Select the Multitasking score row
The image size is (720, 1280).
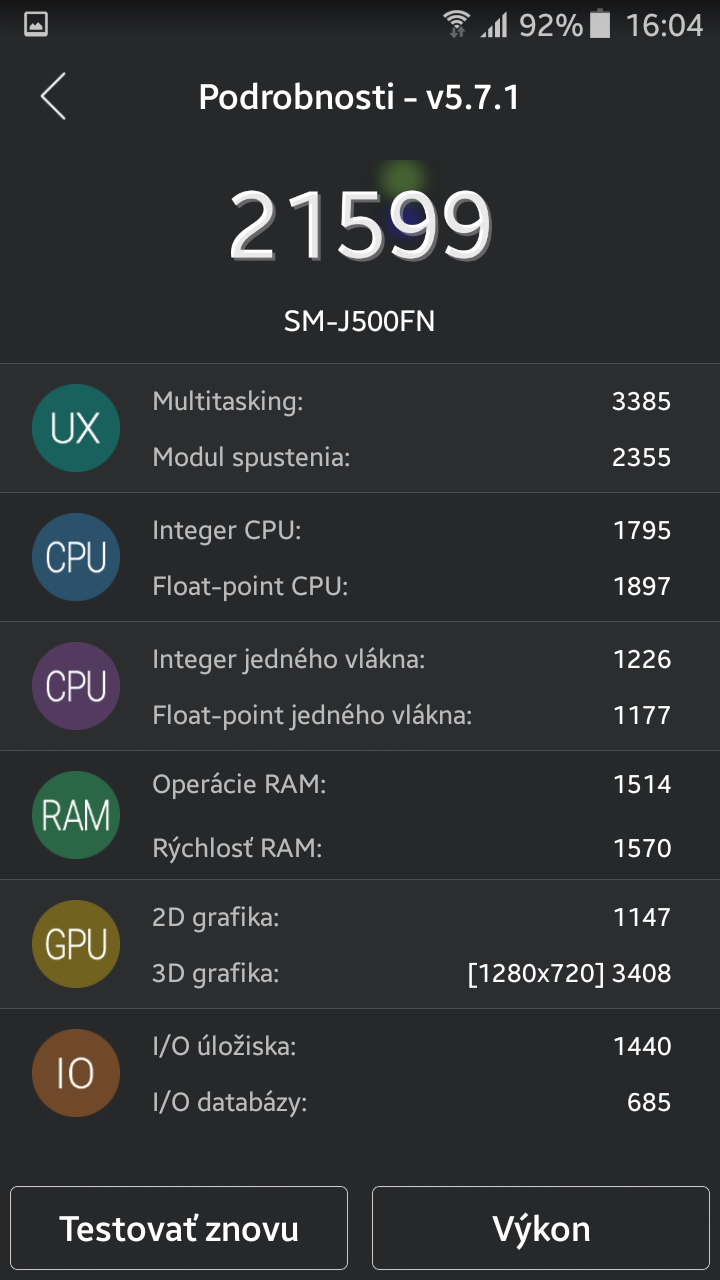pos(410,402)
